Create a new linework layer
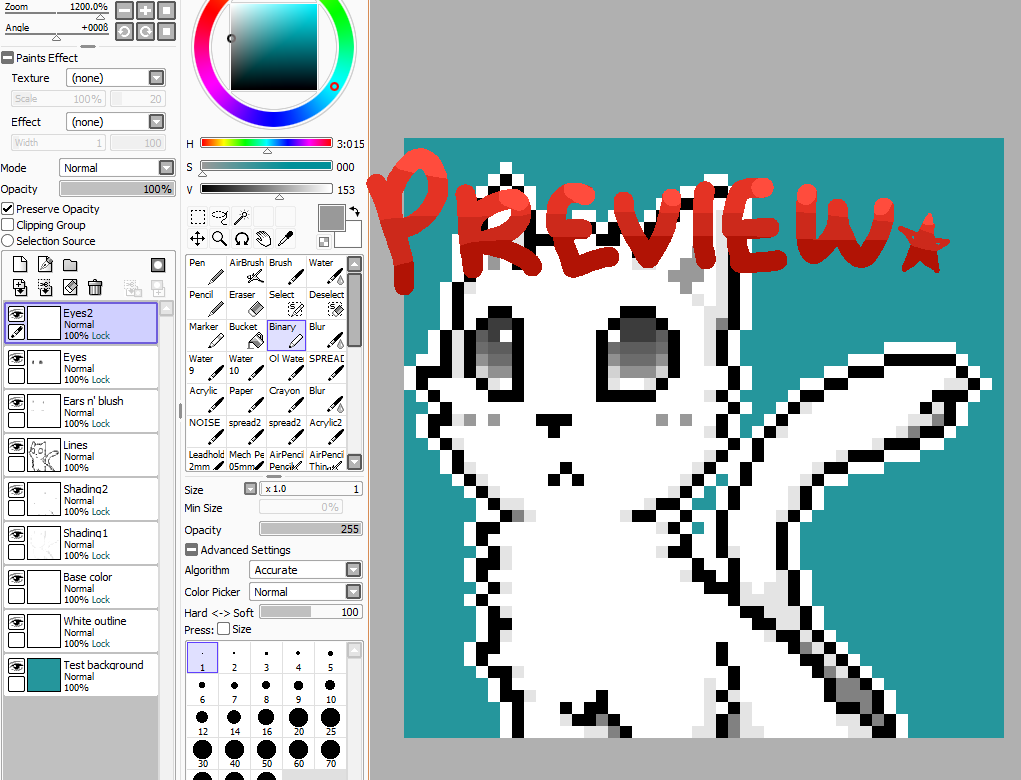 45,264
